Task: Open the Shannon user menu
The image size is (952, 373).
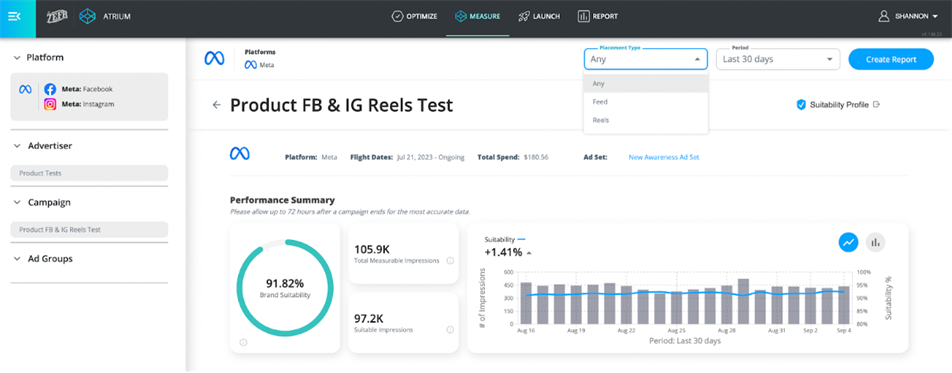Action: click(x=908, y=16)
